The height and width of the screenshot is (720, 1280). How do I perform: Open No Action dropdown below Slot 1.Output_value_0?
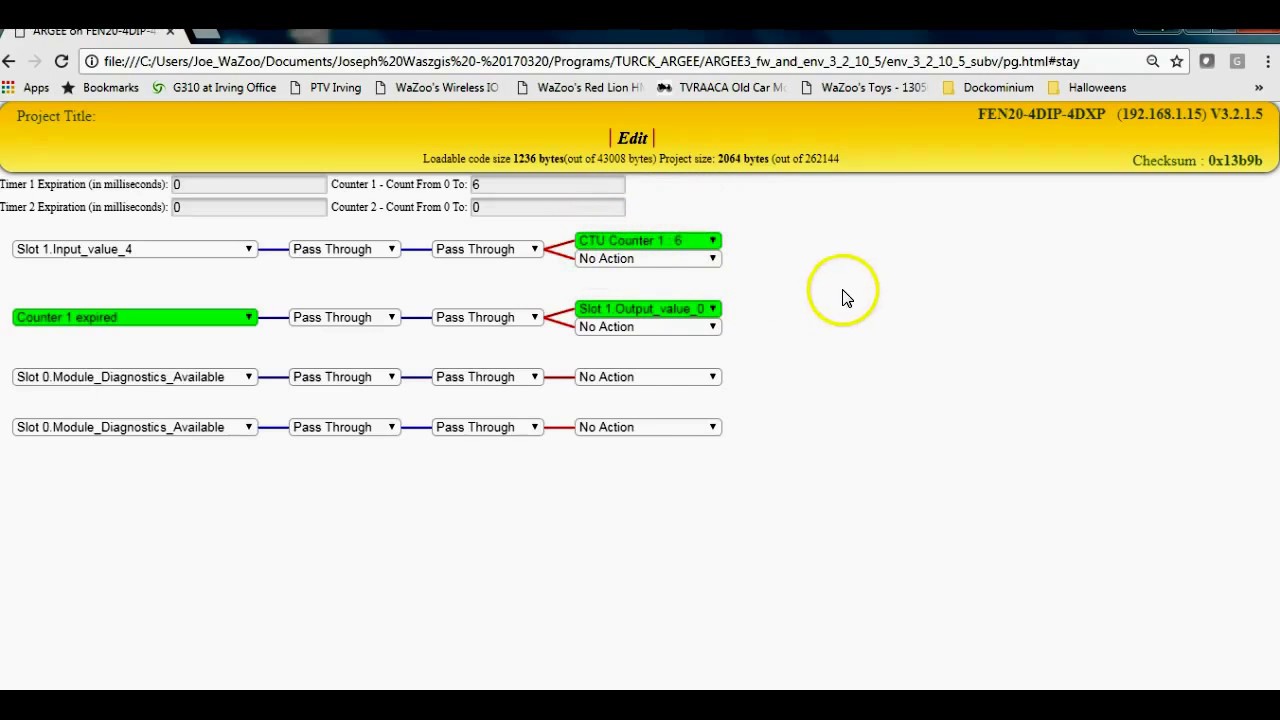648,327
